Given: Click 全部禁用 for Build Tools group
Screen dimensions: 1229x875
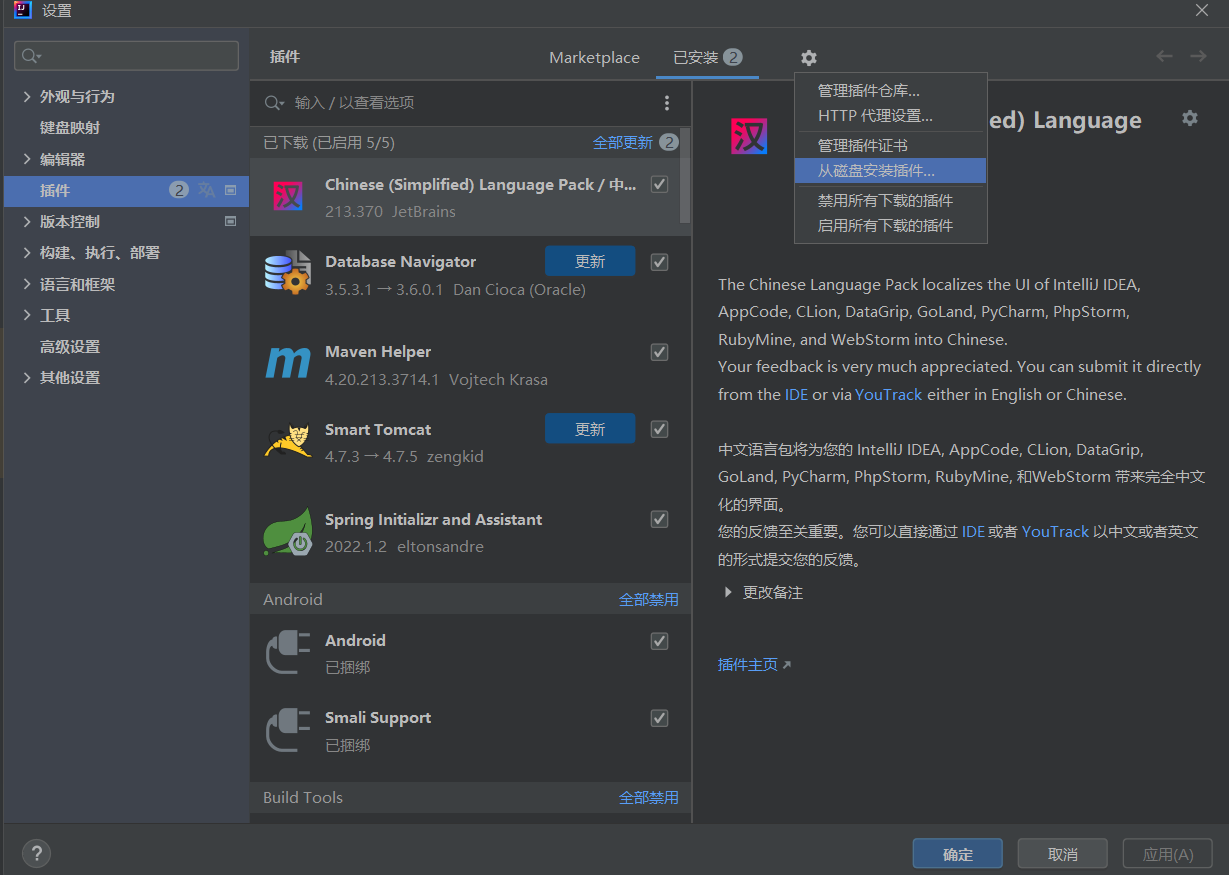Looking at the screenshot, I should (649, 797).
